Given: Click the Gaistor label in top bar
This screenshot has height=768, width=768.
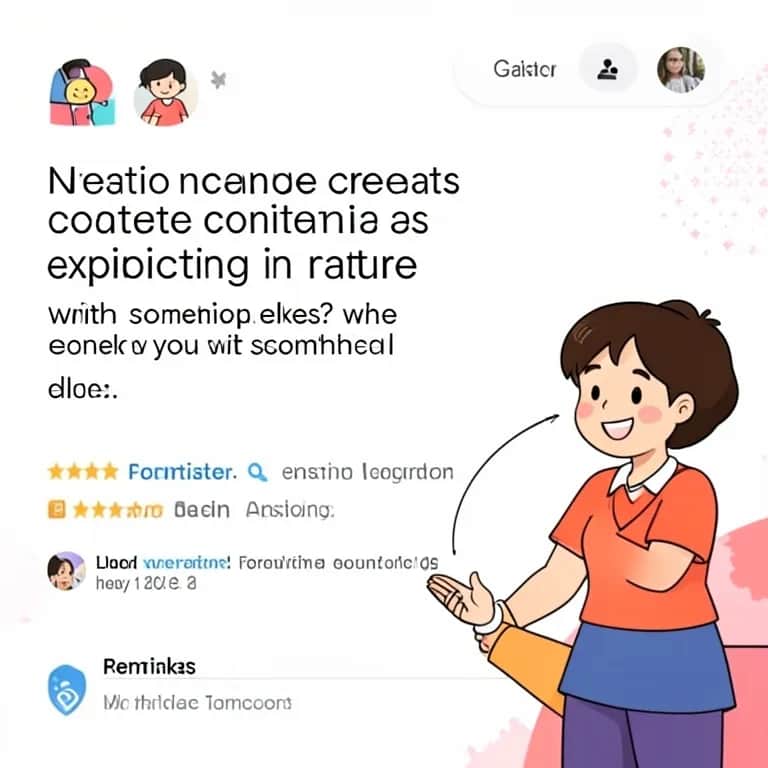Looking at the screenshot, I should pyautogui.click(x=525, y=70).
